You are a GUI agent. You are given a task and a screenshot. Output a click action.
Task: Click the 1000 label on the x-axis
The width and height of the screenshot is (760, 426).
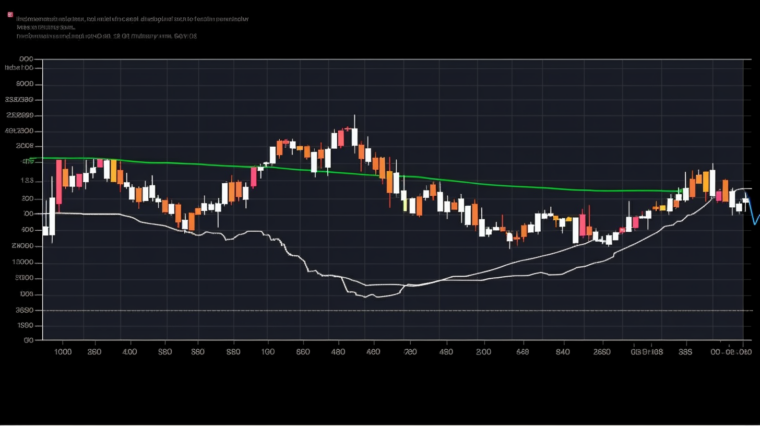pyautogui.click(x=63, y=351)
